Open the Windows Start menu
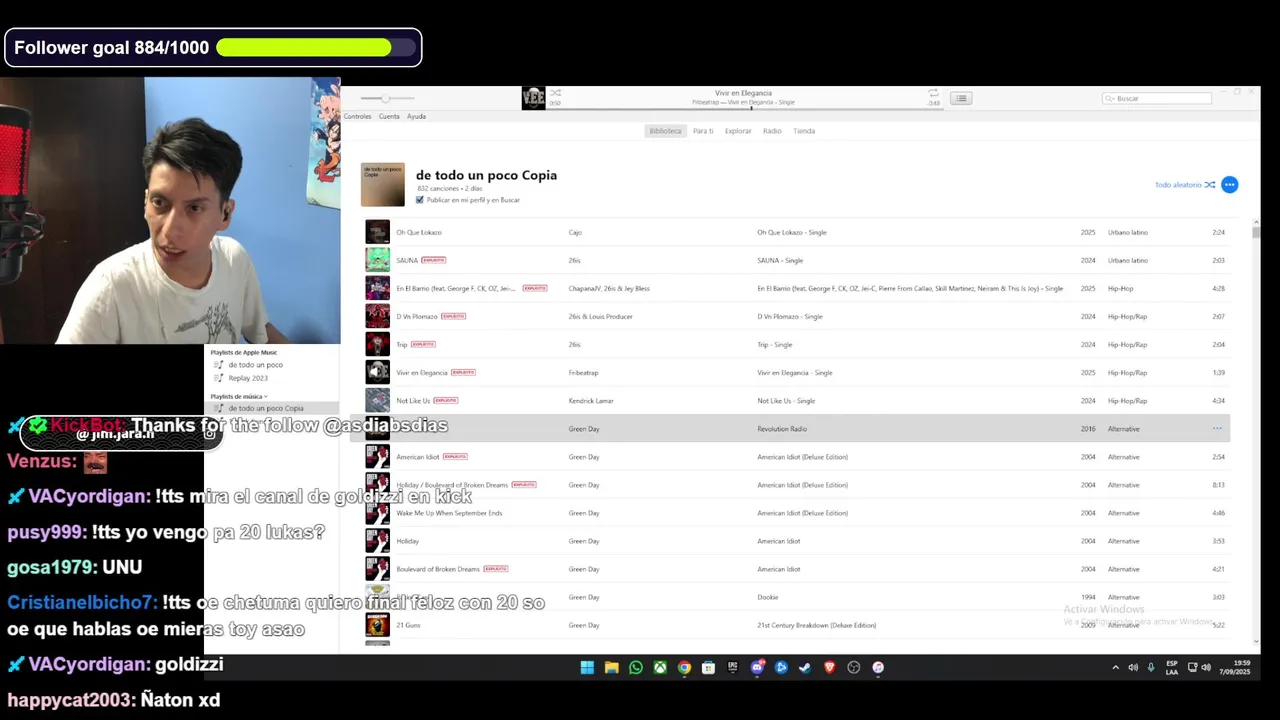This screenshot has width=1280, height=720. 587,668
